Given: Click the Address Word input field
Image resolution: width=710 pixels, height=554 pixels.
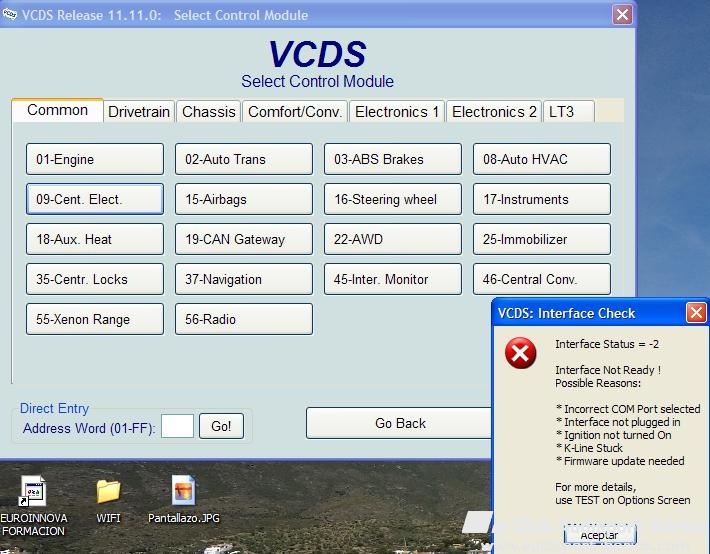Looking at the screenshot, I should [178, 426].
